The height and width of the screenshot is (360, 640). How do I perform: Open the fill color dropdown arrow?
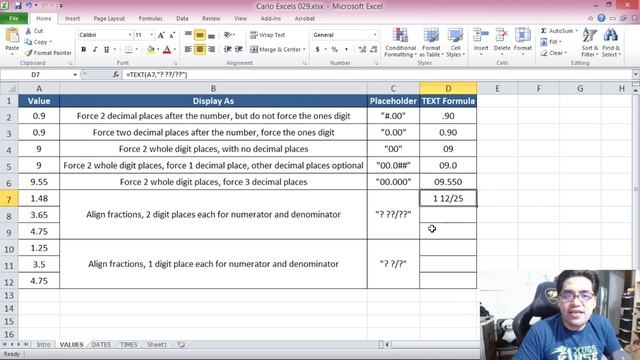click(158, 49)
